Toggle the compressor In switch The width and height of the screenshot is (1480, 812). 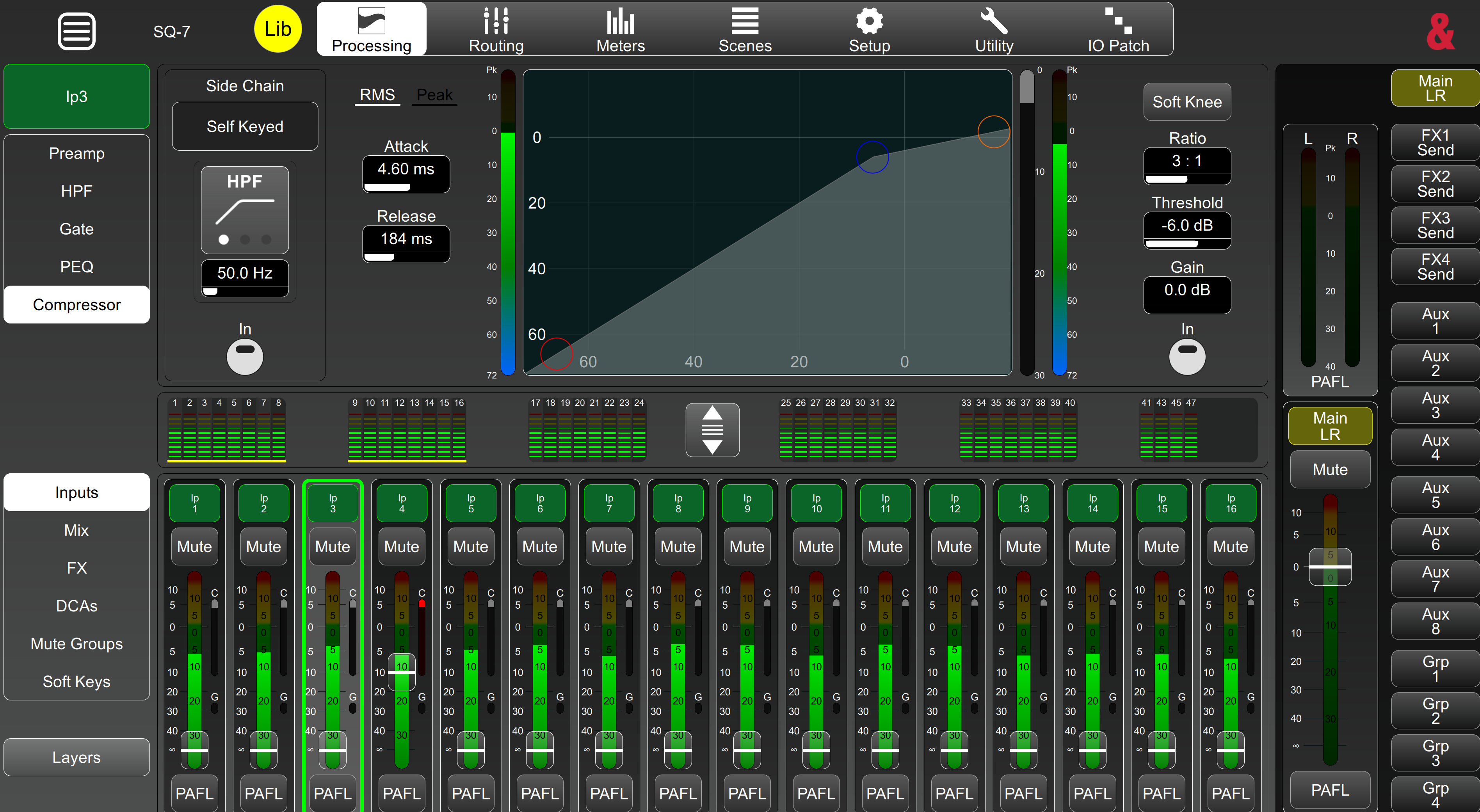click(1187, 356)
